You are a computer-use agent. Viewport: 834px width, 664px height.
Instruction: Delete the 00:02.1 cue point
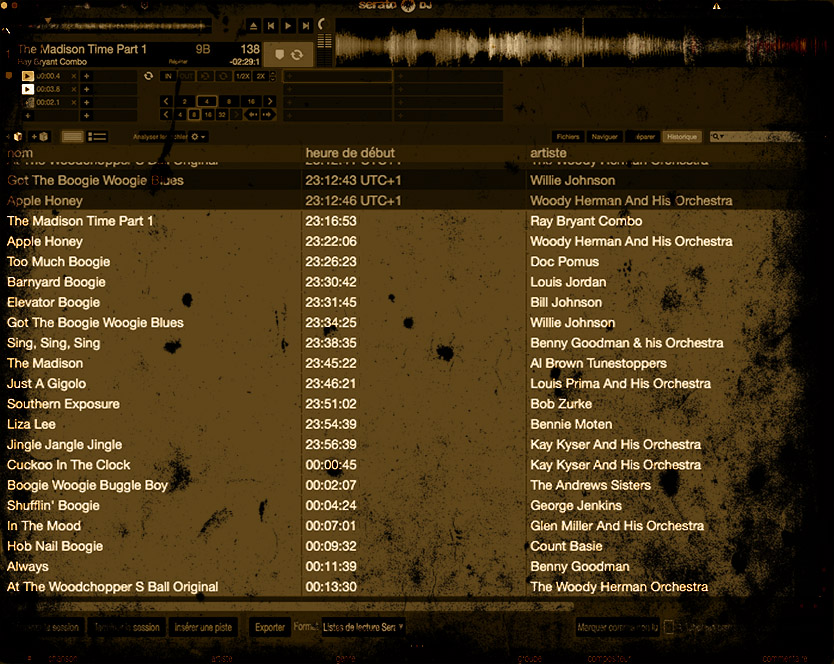tap(73, 102)
